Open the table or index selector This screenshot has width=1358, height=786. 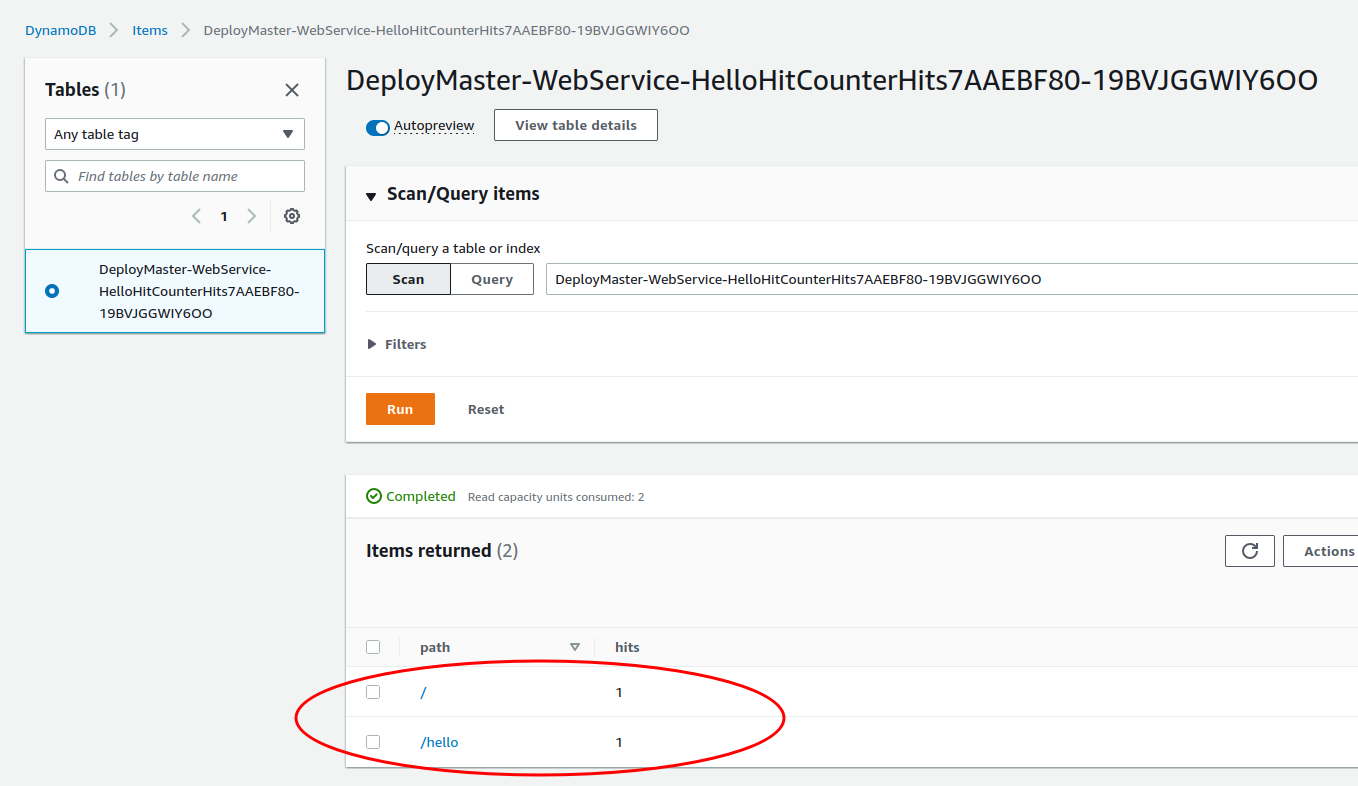951,279
